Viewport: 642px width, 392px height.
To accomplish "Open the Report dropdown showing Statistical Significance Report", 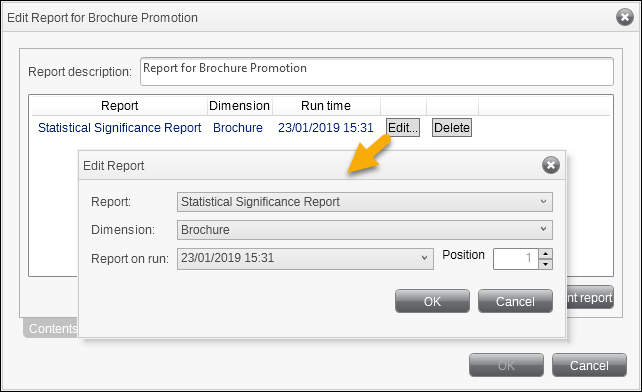I will click(x=364, y=202).
